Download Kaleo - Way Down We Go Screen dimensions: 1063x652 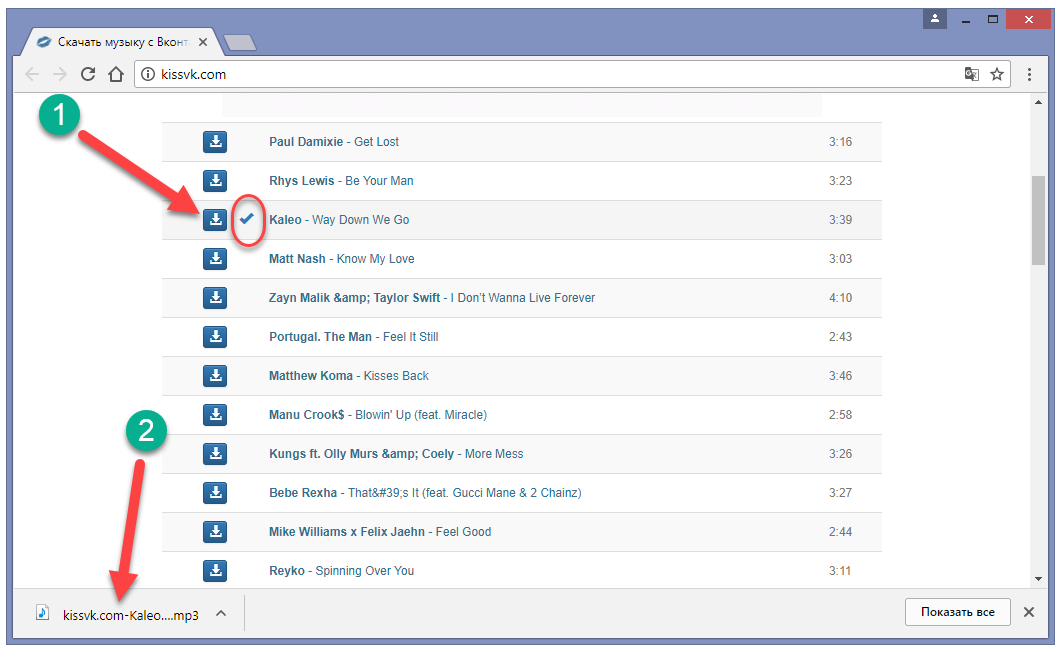coord(215,220)
